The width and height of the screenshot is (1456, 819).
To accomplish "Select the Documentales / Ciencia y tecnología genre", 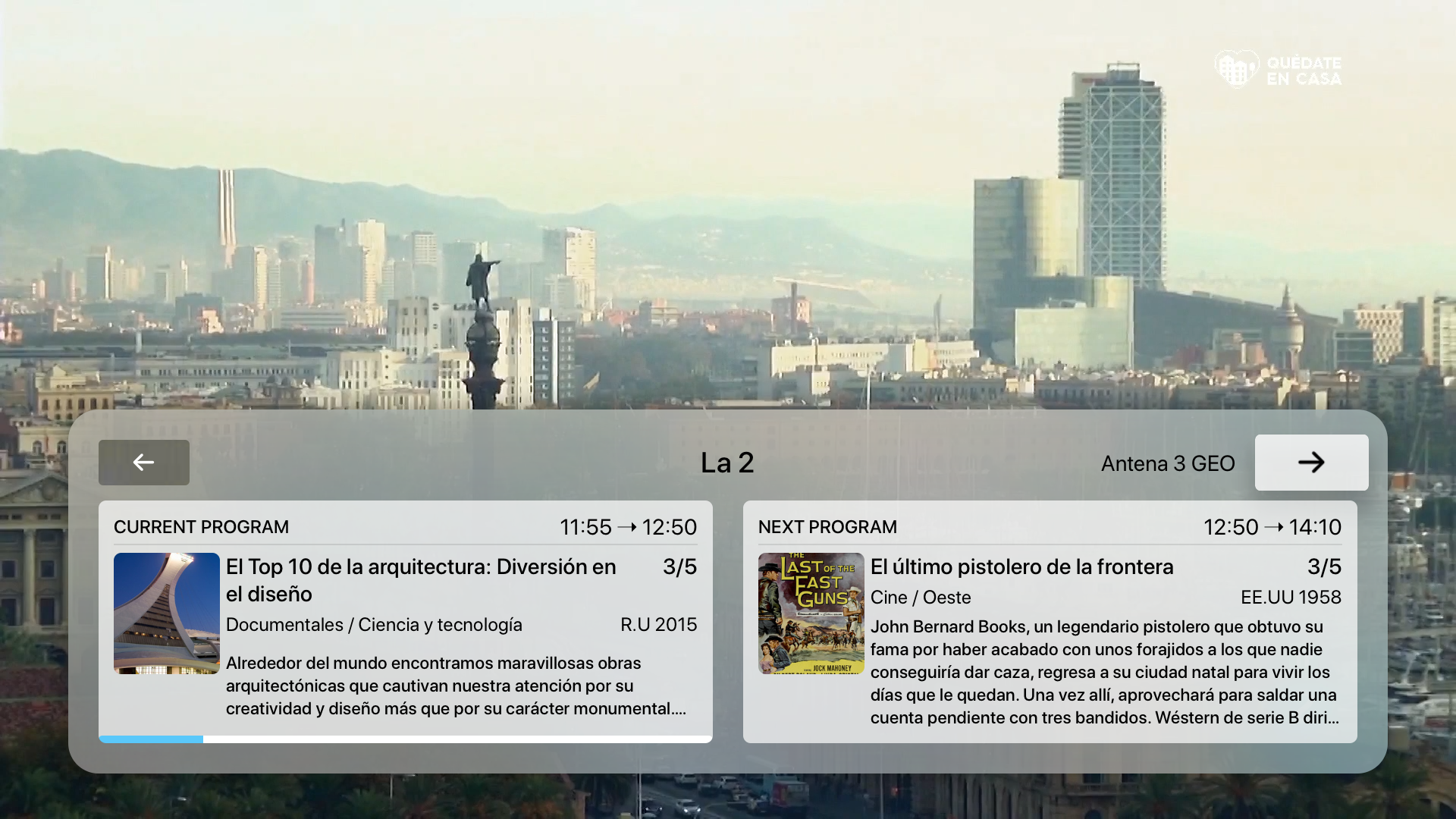I will click(x=374, y=625).
